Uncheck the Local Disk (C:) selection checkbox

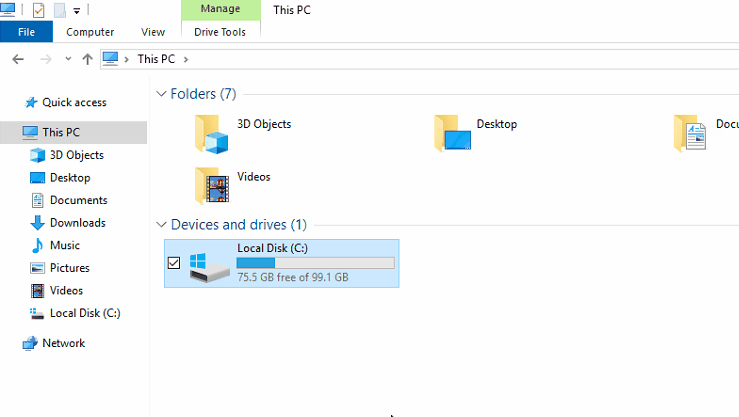click(174, 263)
